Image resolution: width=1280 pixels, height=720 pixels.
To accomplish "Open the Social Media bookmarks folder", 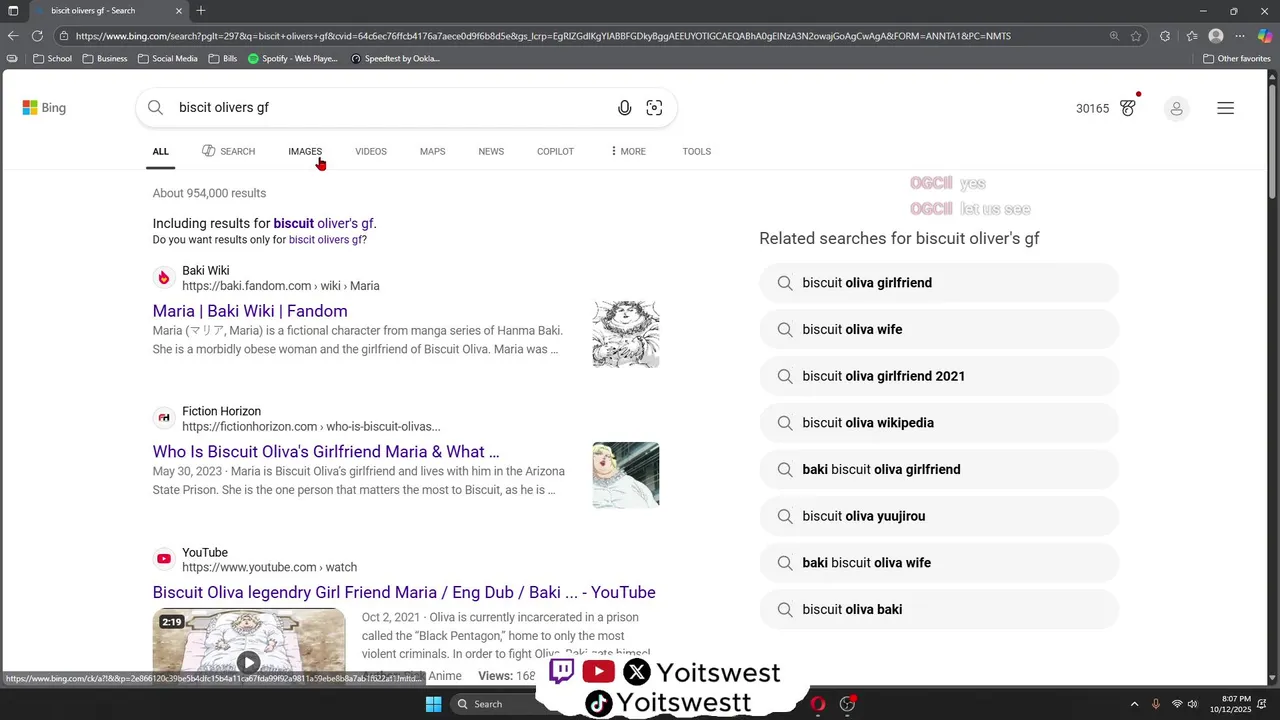I will point(167,58).
